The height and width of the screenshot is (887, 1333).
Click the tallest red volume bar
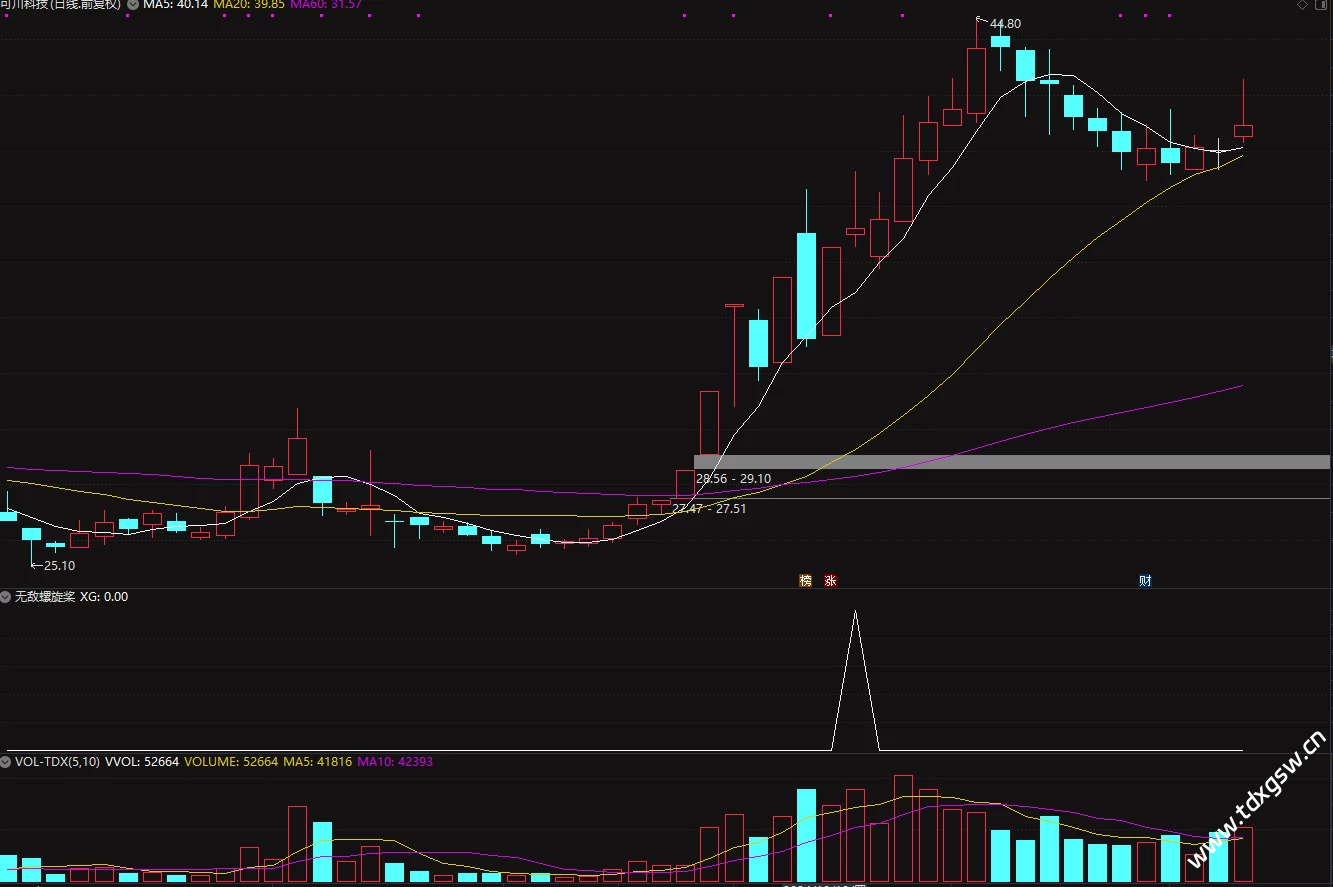904,828
